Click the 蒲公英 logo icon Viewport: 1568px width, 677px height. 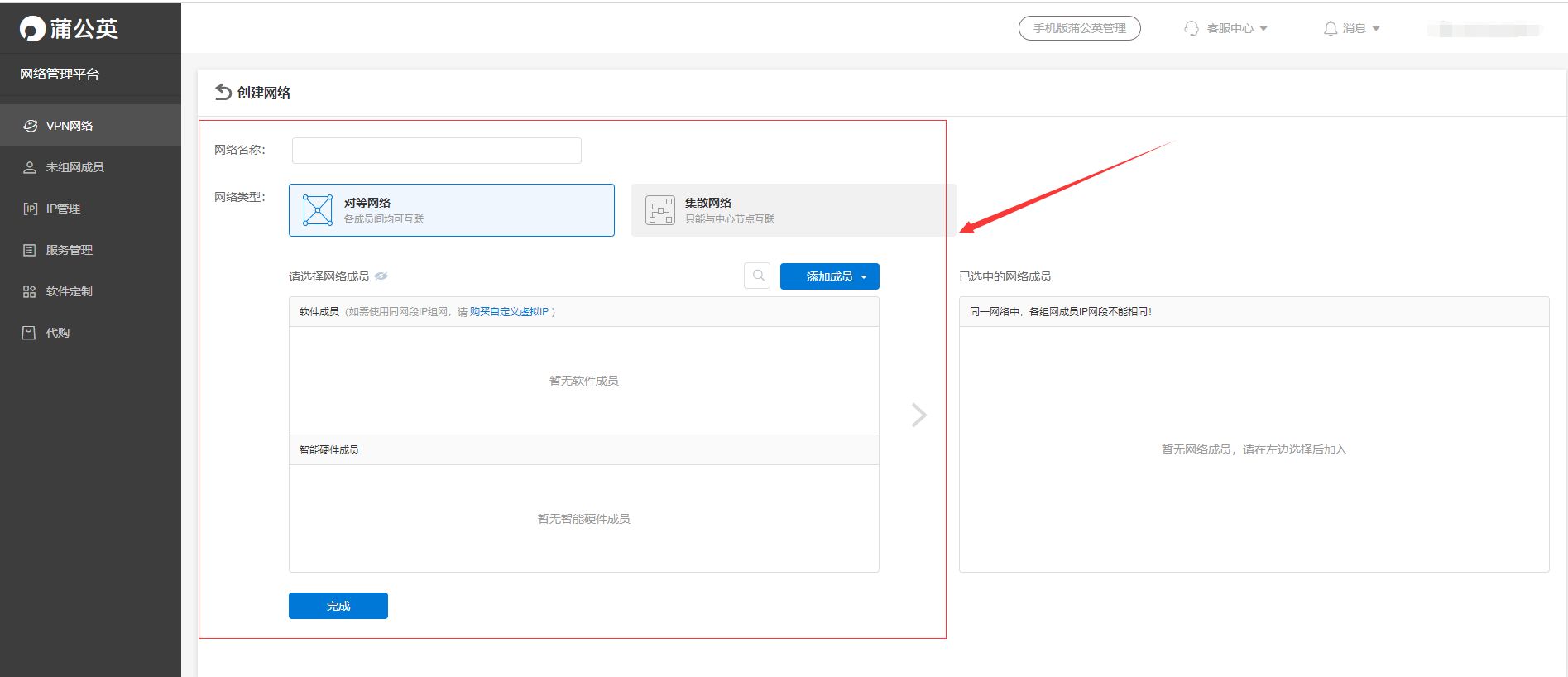[32, 29]
